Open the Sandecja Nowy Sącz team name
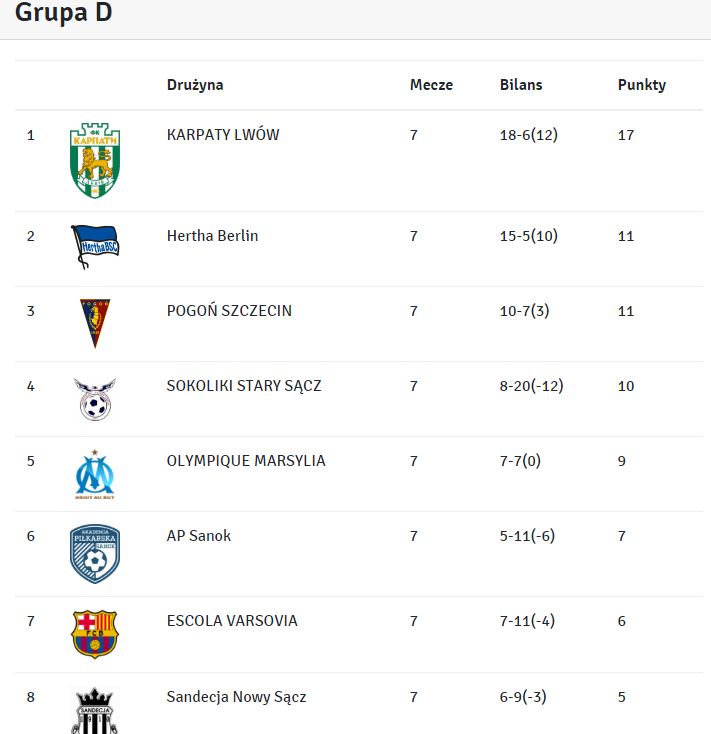 [236, 697]
